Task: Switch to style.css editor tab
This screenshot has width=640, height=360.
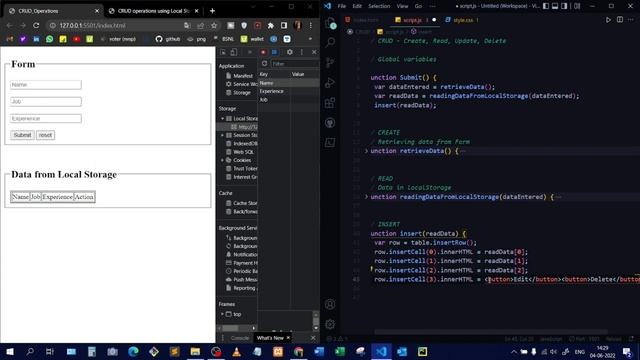Action: [x=462, y=20]
